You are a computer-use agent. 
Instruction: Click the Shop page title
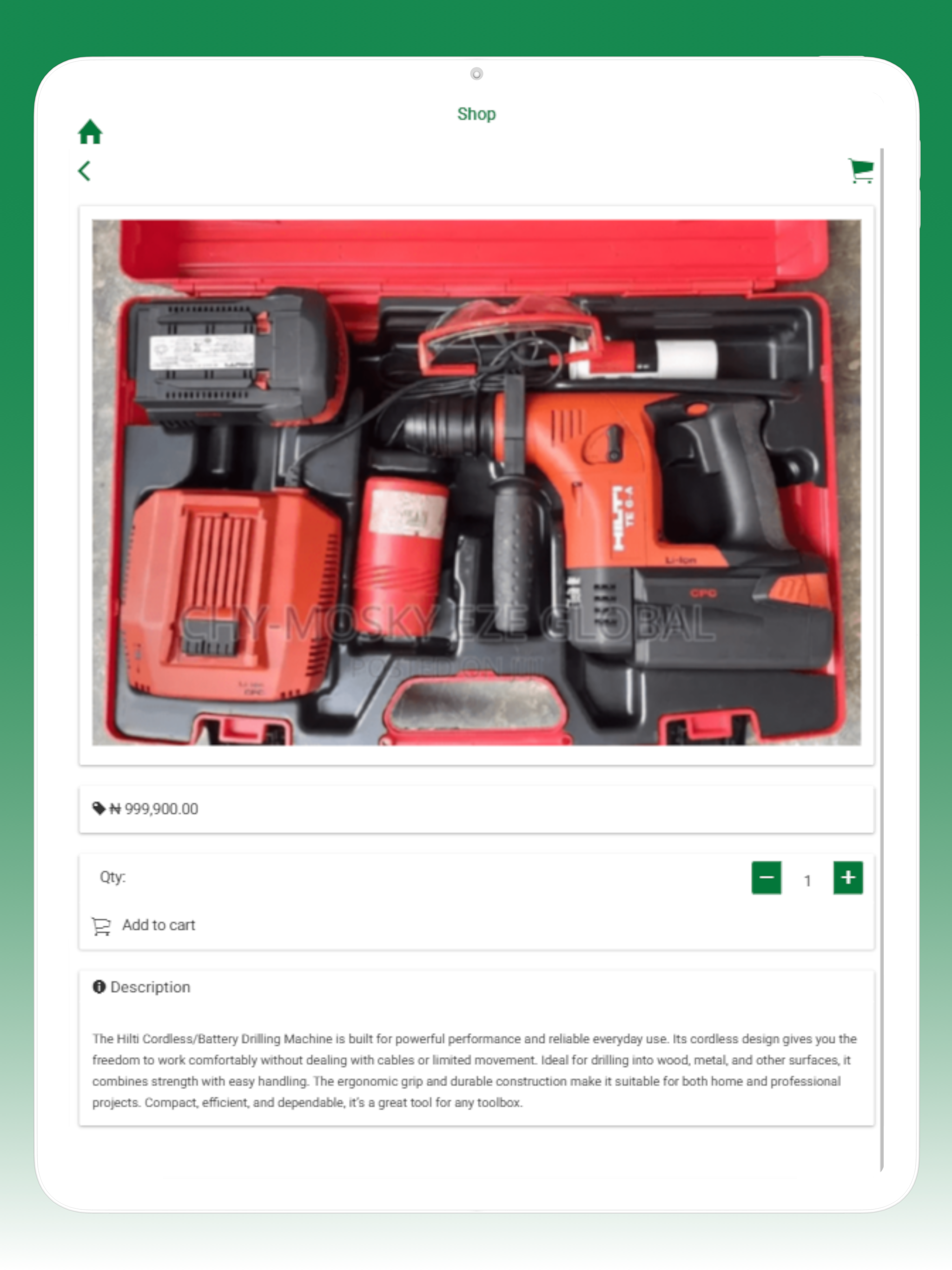coord(476,114)
